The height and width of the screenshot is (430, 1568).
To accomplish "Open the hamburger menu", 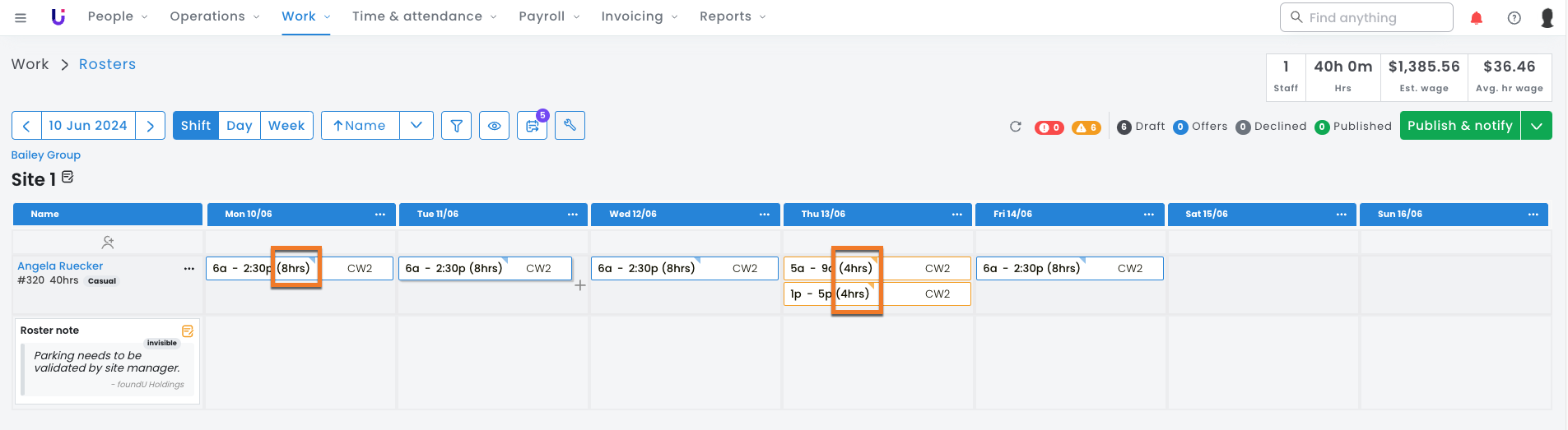I will click(21, 17).
